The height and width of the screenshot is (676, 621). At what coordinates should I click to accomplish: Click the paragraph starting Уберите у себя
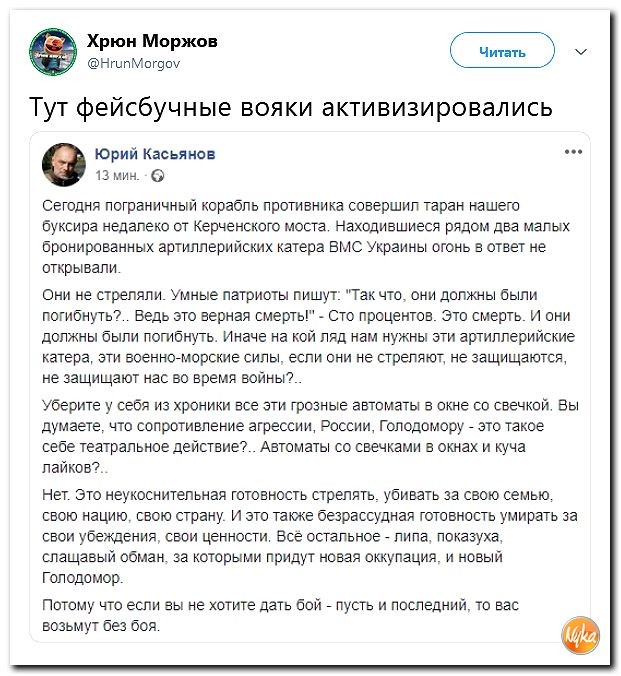coord(310,436)
